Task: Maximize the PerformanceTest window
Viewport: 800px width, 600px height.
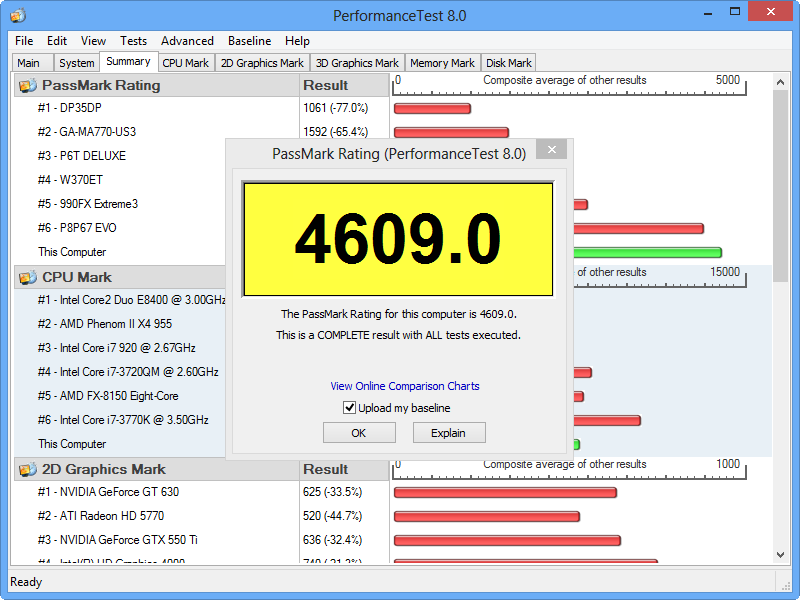Action: coord(735,12)
